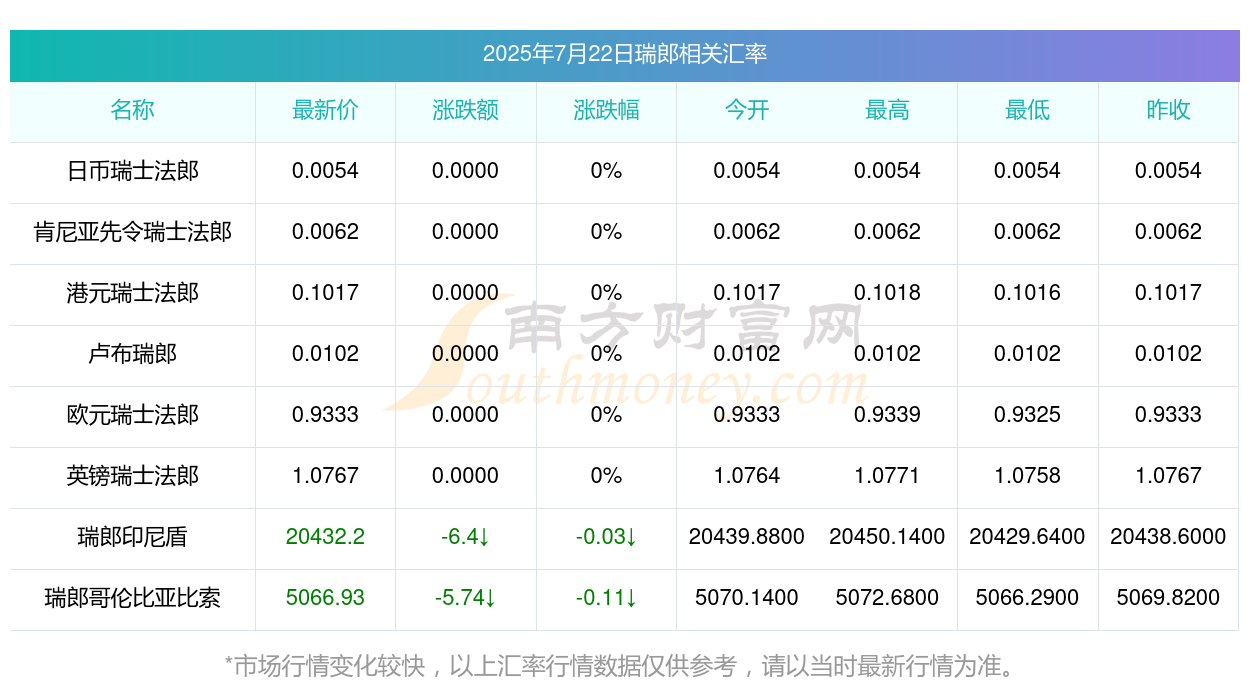Click the 今开 value '5070.1400'
Viewport: 1250px width, 698px height.
(747, 598)
